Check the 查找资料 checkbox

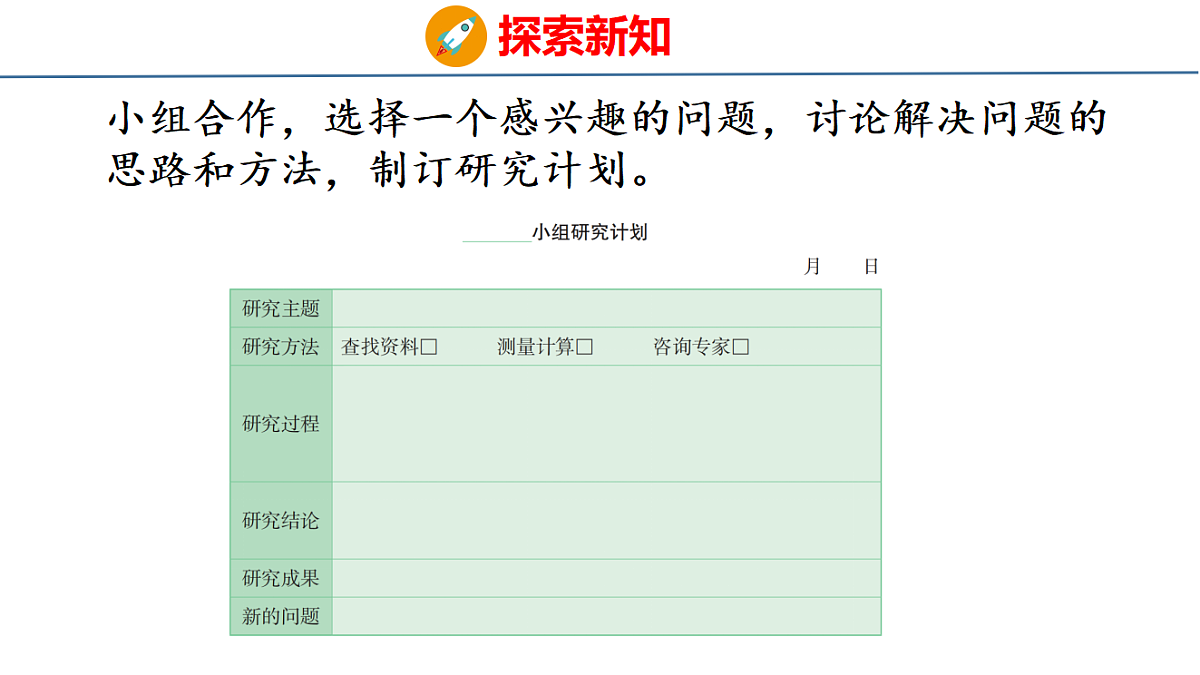(x=429, y=347)
